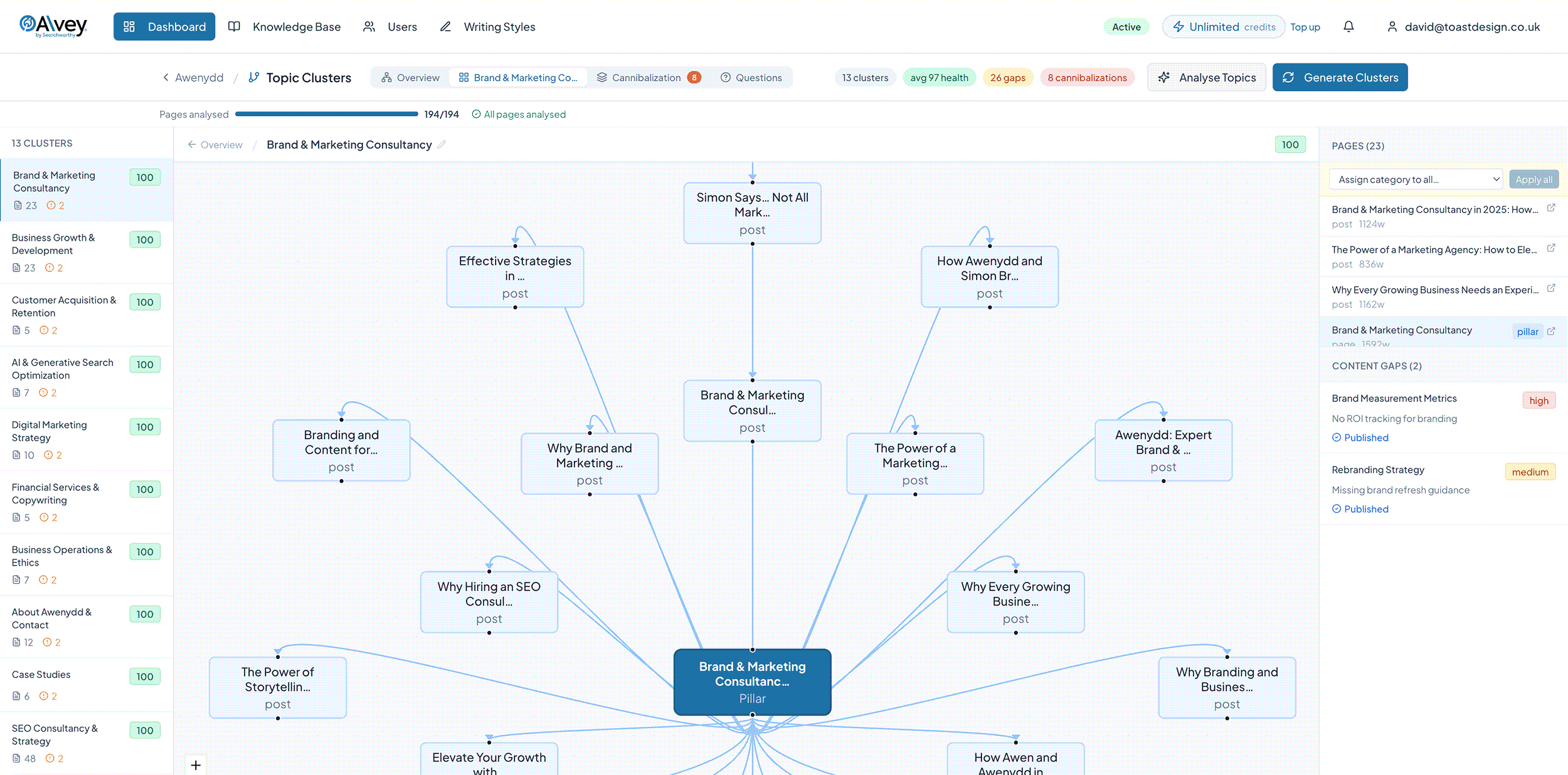
Task: Click the Brand & Marketing Consultanc... Pillar node
Action: click(x=752, y=682)
